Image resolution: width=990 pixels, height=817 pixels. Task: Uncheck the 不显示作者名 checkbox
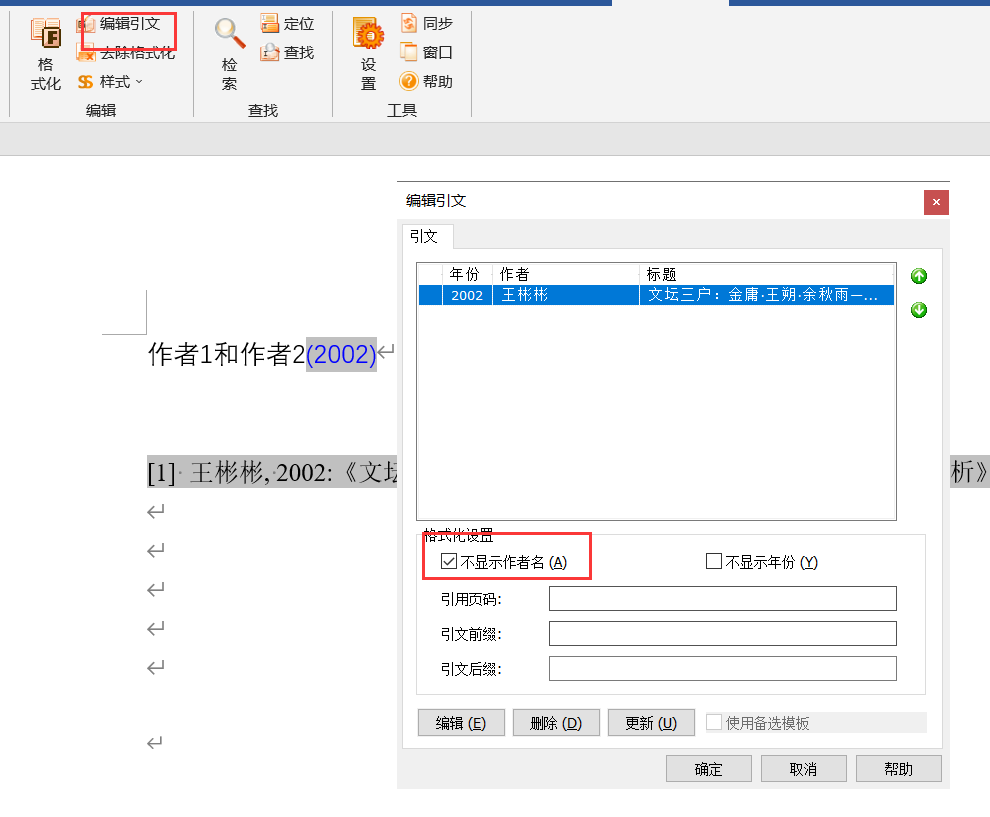click(x=449, y=562)
